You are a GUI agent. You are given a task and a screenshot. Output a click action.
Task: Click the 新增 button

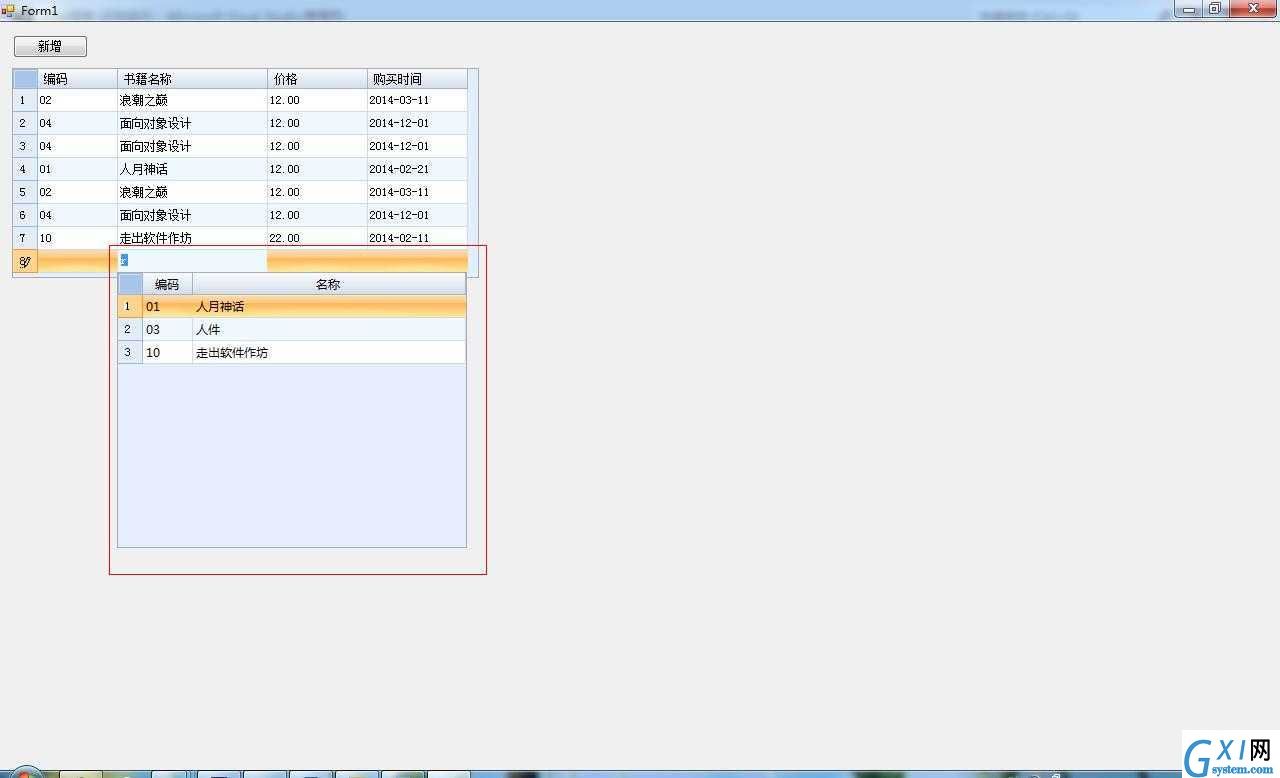tap(50, 46)
